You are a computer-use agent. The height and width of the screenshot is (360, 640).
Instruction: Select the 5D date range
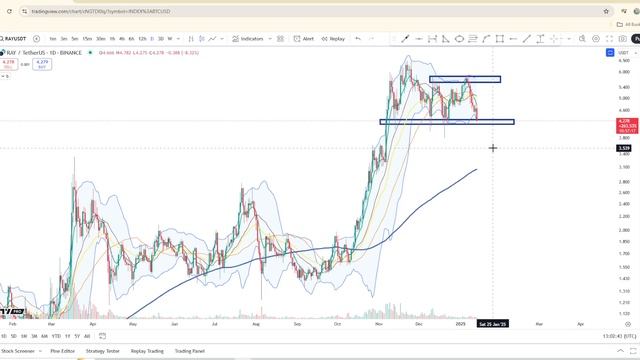(13, 336)
